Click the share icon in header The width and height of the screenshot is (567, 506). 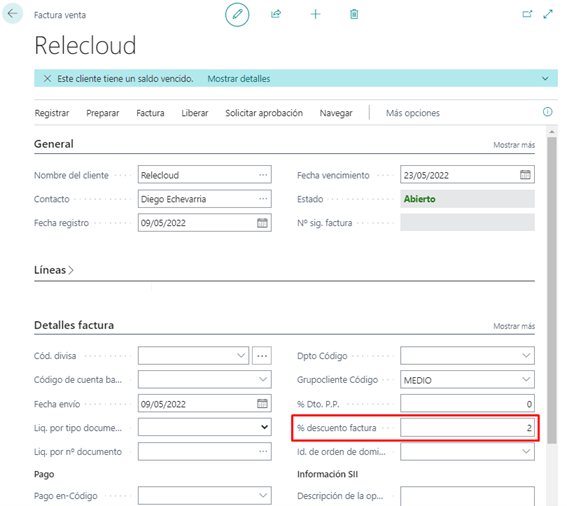click(x=276, y=14)
